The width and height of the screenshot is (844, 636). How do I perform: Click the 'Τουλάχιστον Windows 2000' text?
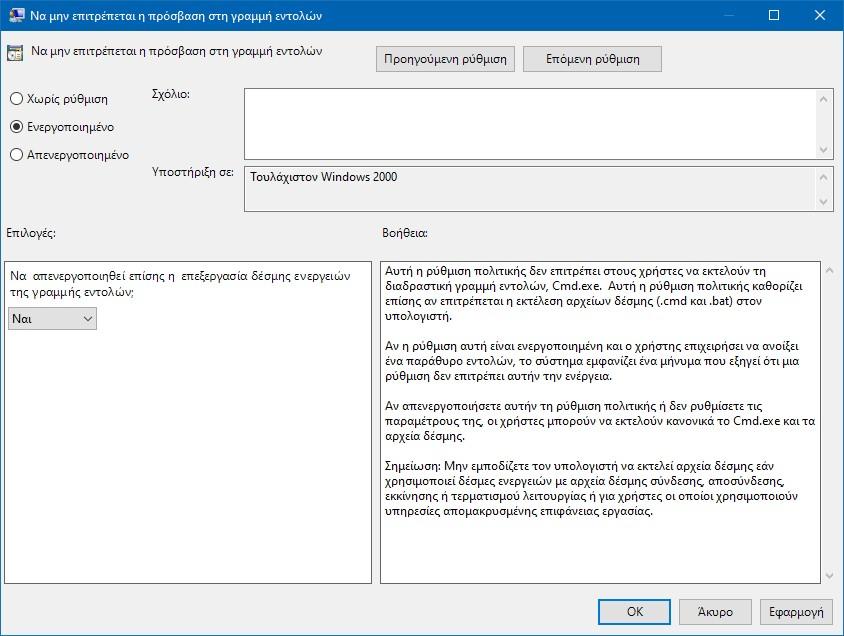(323, 176)
